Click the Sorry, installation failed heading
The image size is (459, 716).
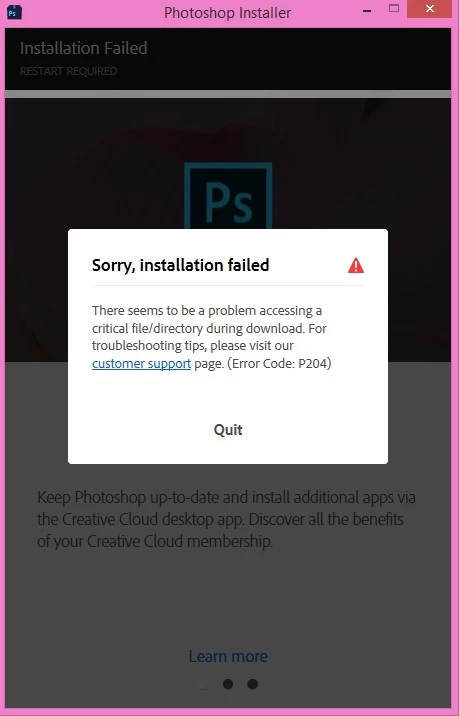click(x=180, y=265)
